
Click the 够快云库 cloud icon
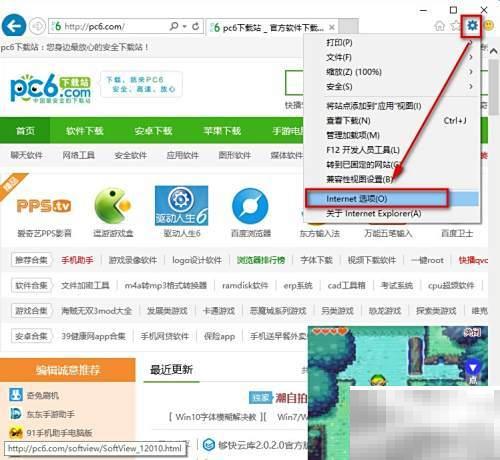[x=209, y=444]
